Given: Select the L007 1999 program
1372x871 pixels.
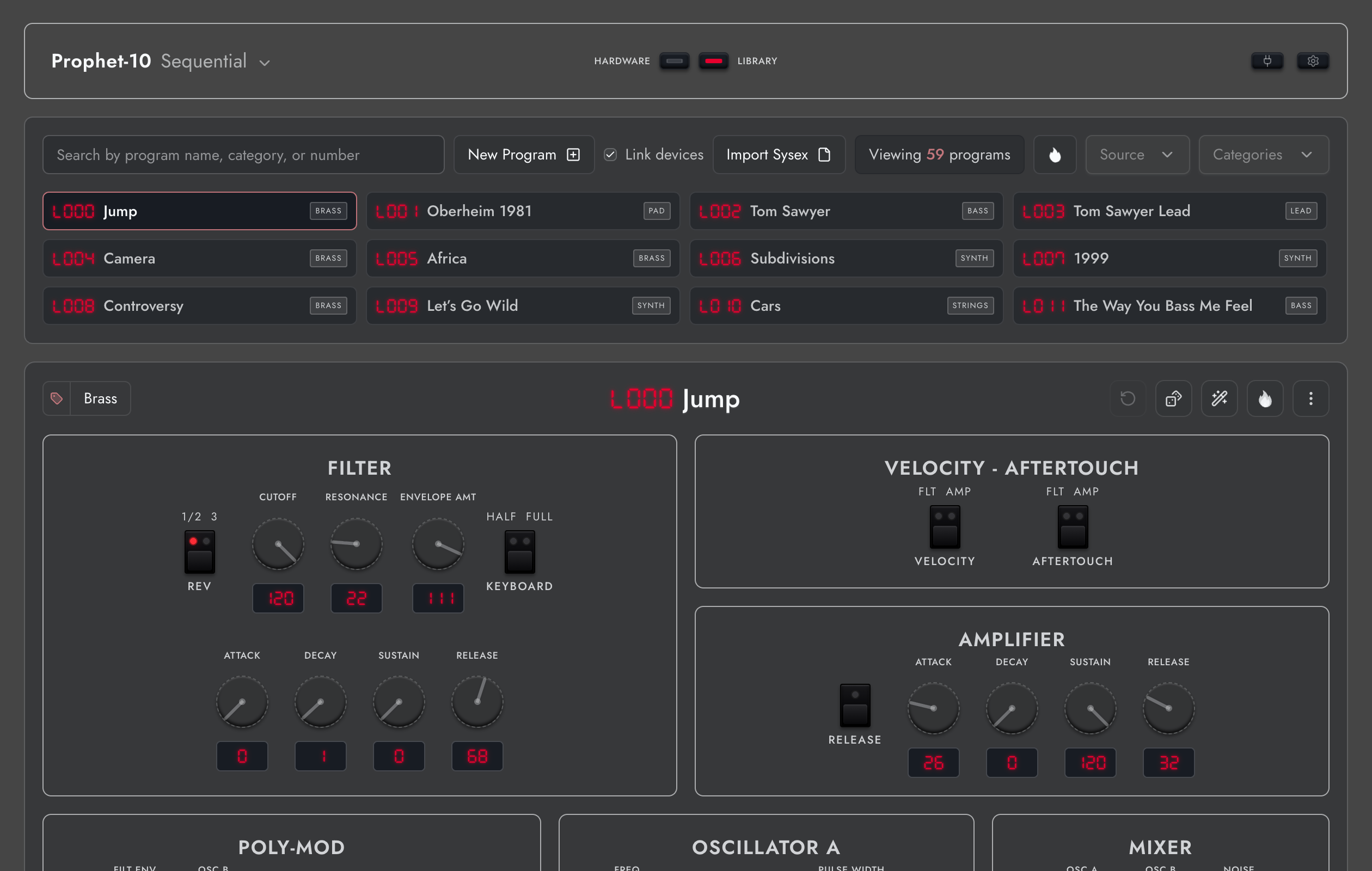Looking at the screenshot, I should [x=1169, y=258].
